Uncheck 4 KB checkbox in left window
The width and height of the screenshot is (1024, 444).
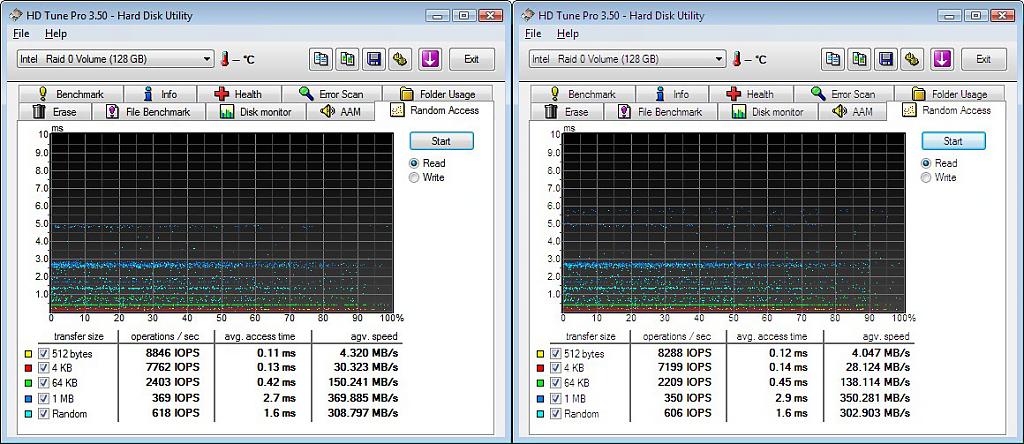pos(43,368)
